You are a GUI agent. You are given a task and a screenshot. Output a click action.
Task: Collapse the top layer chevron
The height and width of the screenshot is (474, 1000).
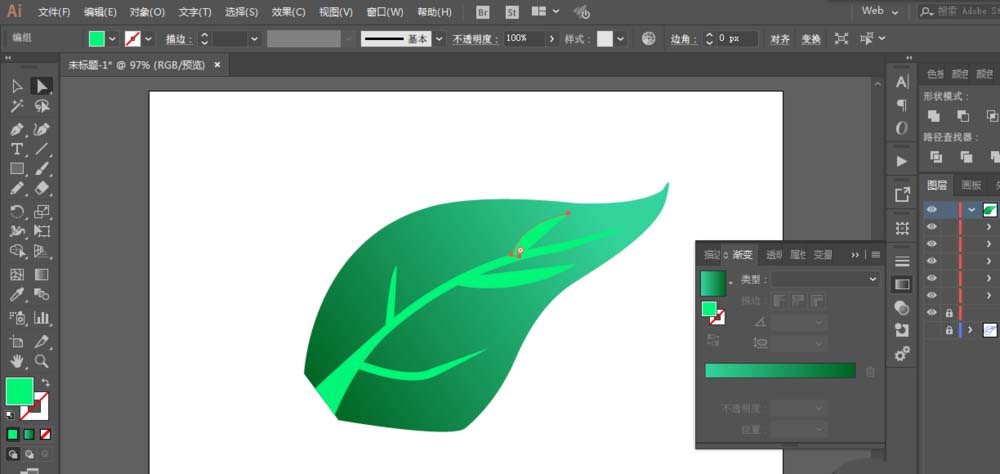pyautogui.click(x=972, y=209)
